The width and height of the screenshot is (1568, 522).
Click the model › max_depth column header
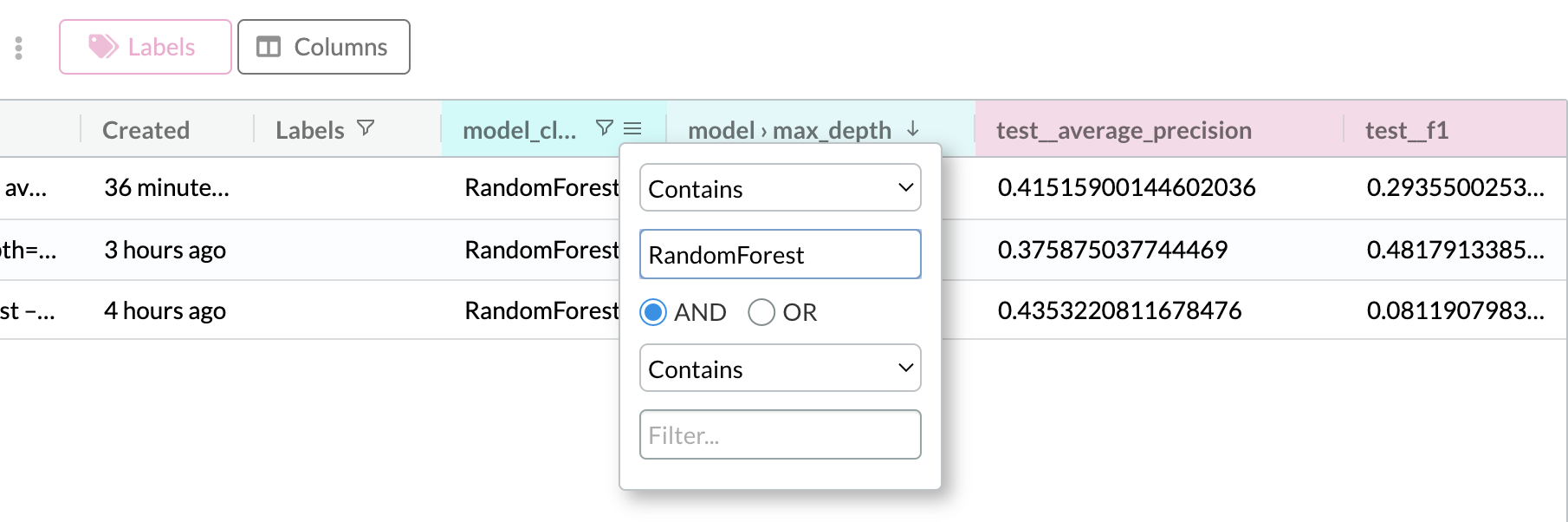pos(788,130)
